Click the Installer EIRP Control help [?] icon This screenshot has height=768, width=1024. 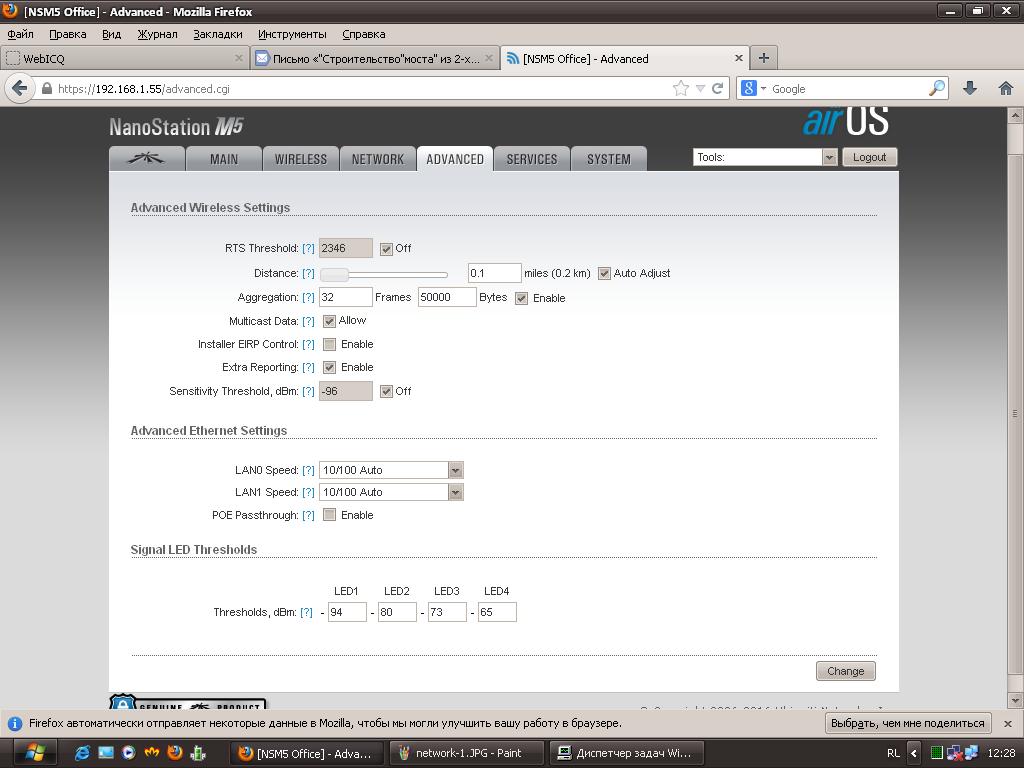[308, 344]
